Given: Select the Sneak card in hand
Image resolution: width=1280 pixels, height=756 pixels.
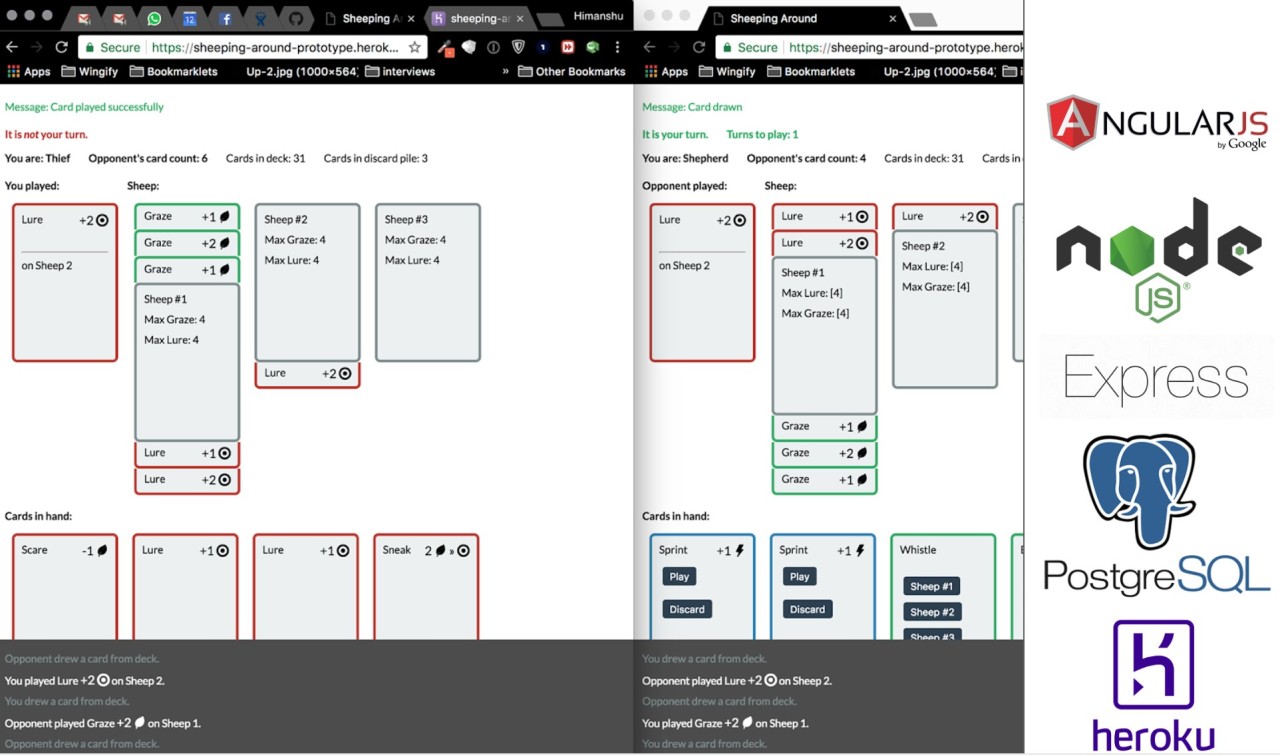Looking at the screenshot, I should [x=426, y=586].
